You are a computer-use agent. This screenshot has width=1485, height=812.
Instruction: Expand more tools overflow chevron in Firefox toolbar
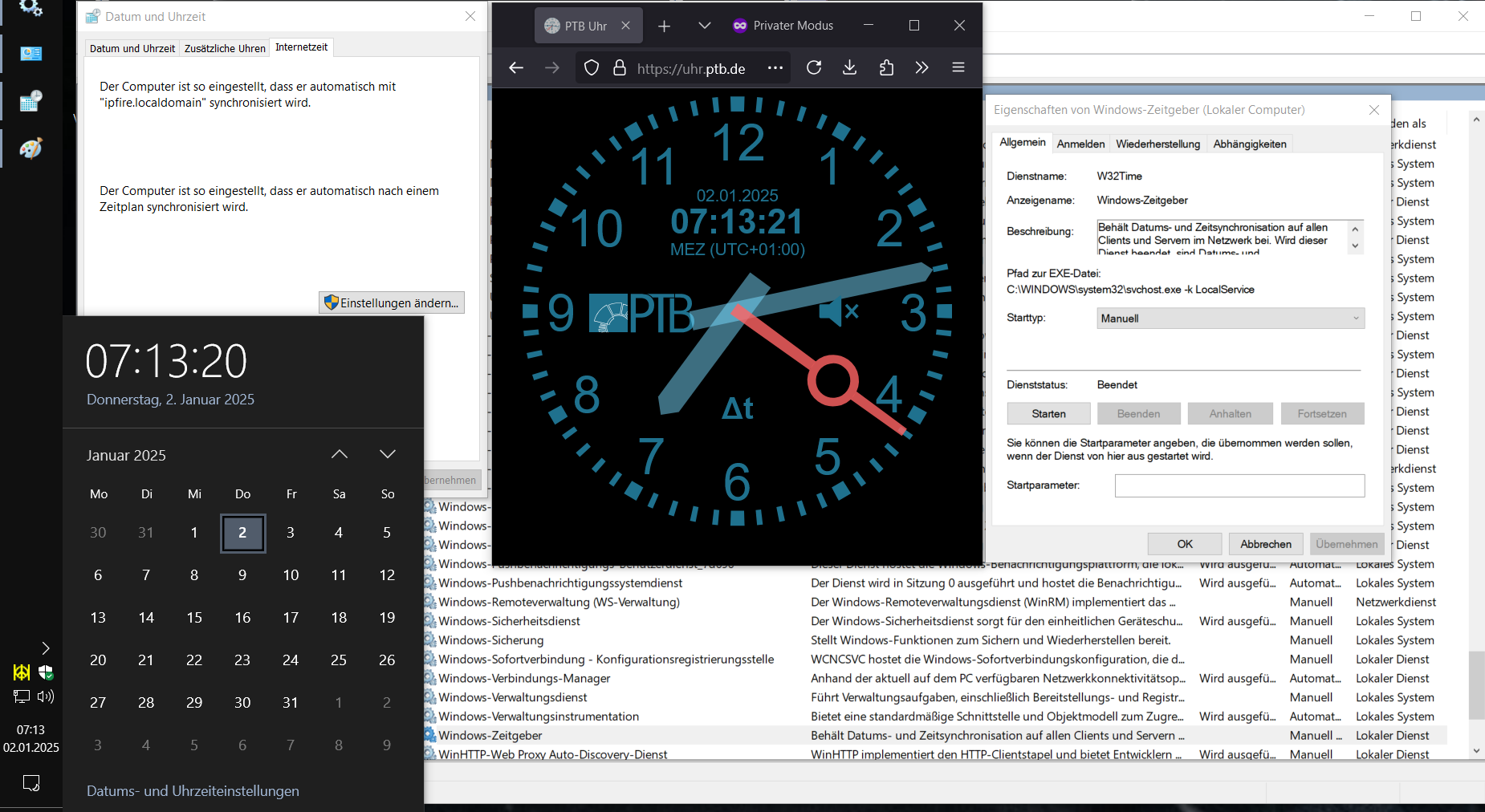[x=922, y=68]
